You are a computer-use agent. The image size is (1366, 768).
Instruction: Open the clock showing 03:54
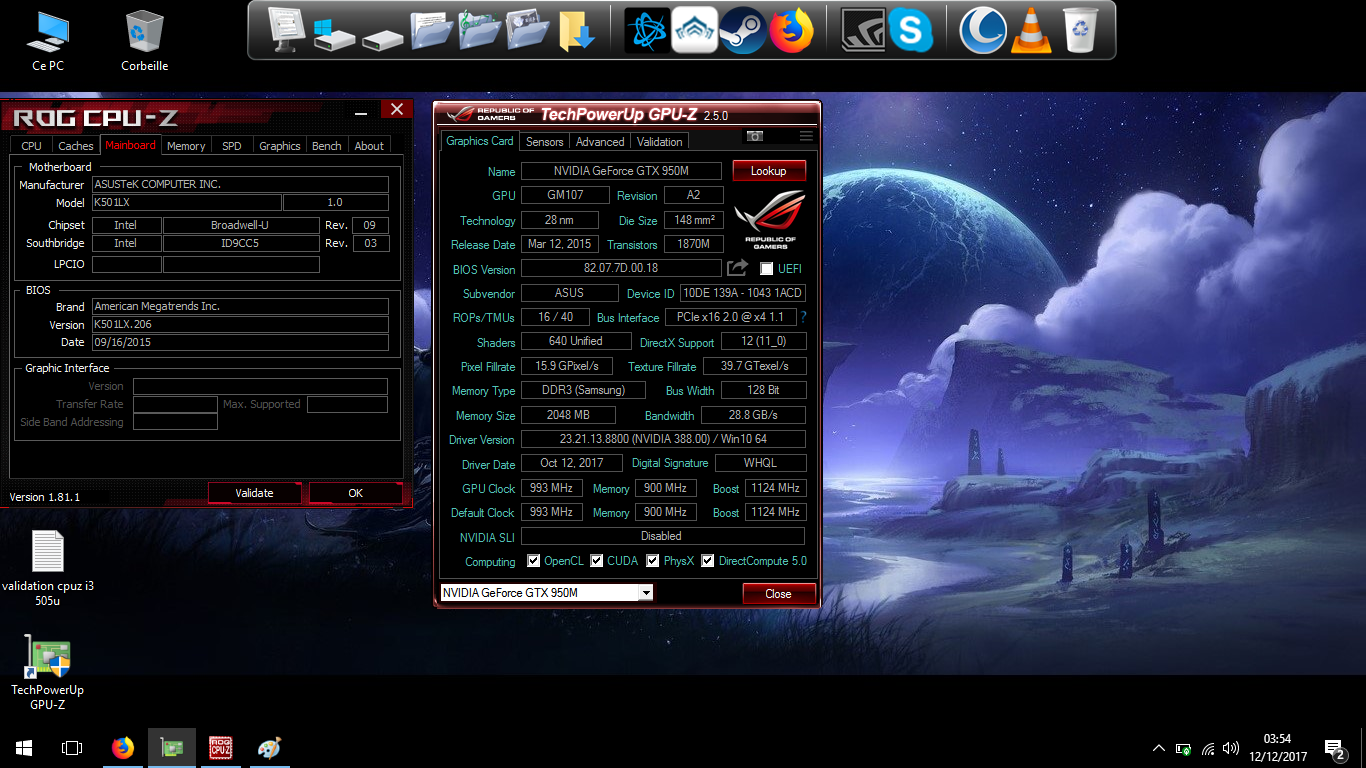1278,748
